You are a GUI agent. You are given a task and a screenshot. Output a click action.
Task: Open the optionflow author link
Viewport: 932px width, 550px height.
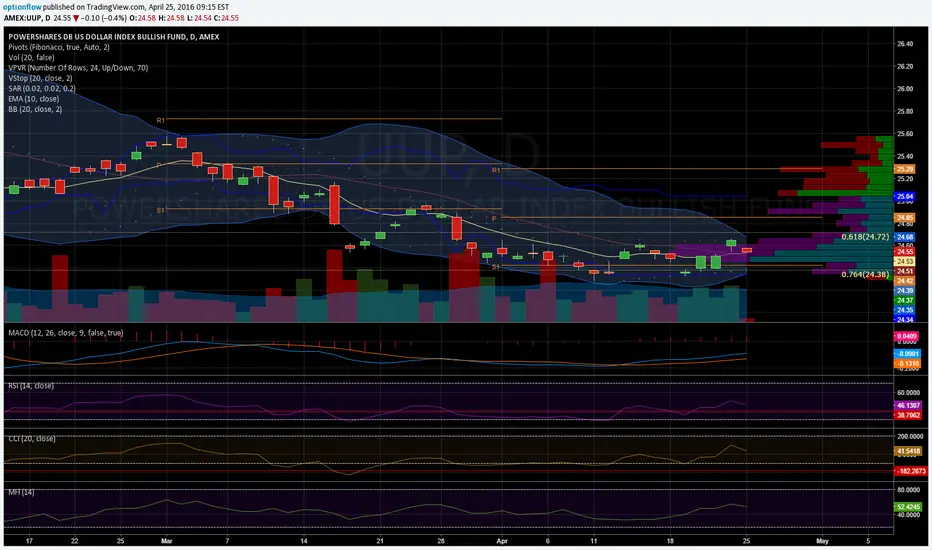tap(23, 7)
